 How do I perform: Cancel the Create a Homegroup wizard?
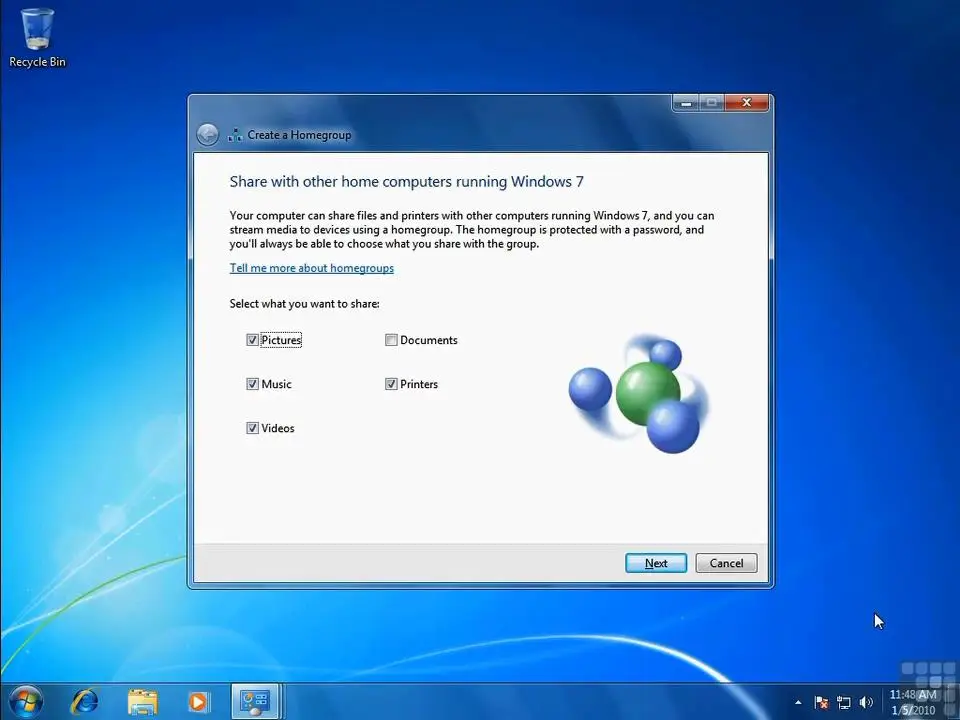(x=726, y=563)
